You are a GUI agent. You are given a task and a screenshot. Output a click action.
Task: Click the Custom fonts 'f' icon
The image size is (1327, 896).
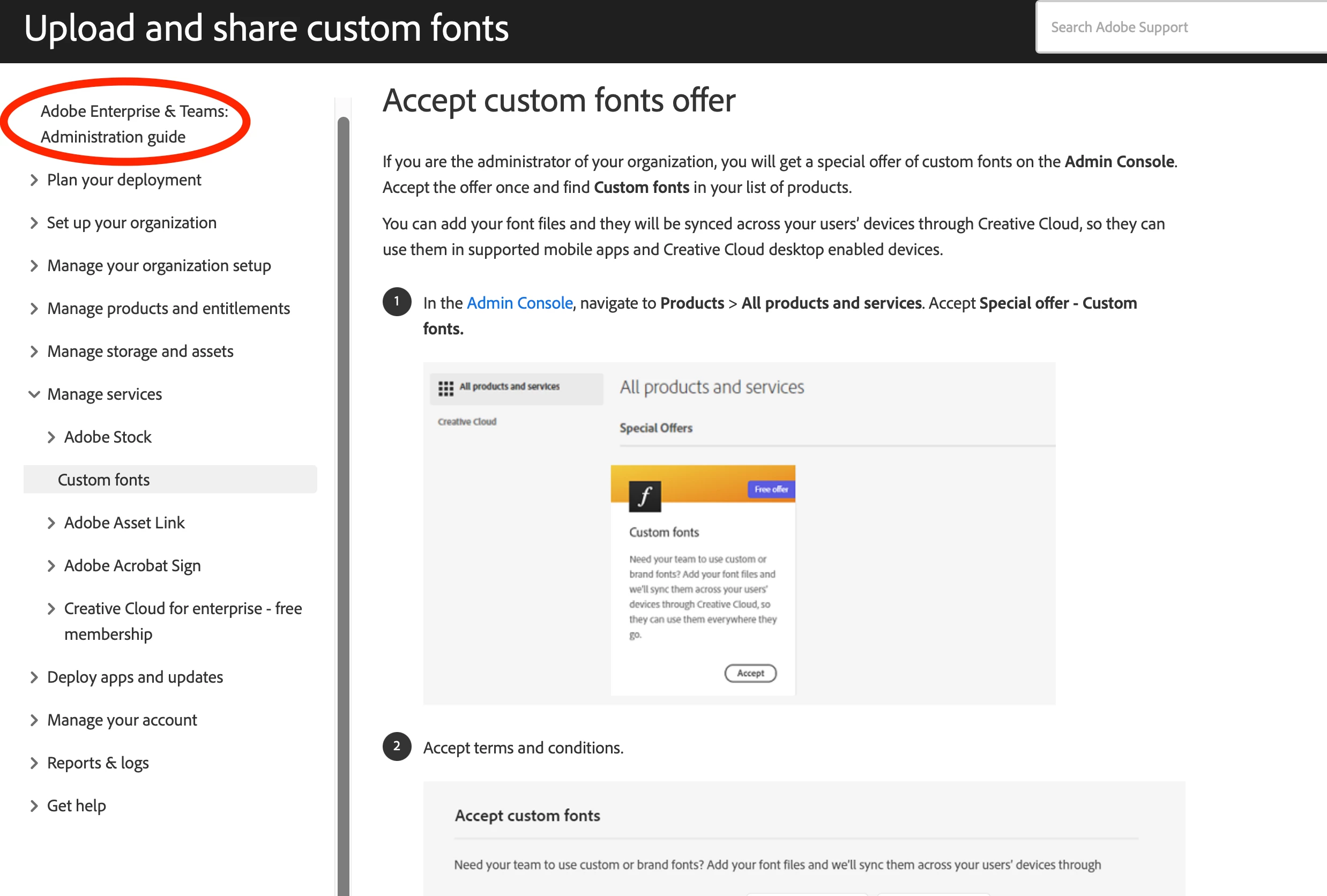645,496
